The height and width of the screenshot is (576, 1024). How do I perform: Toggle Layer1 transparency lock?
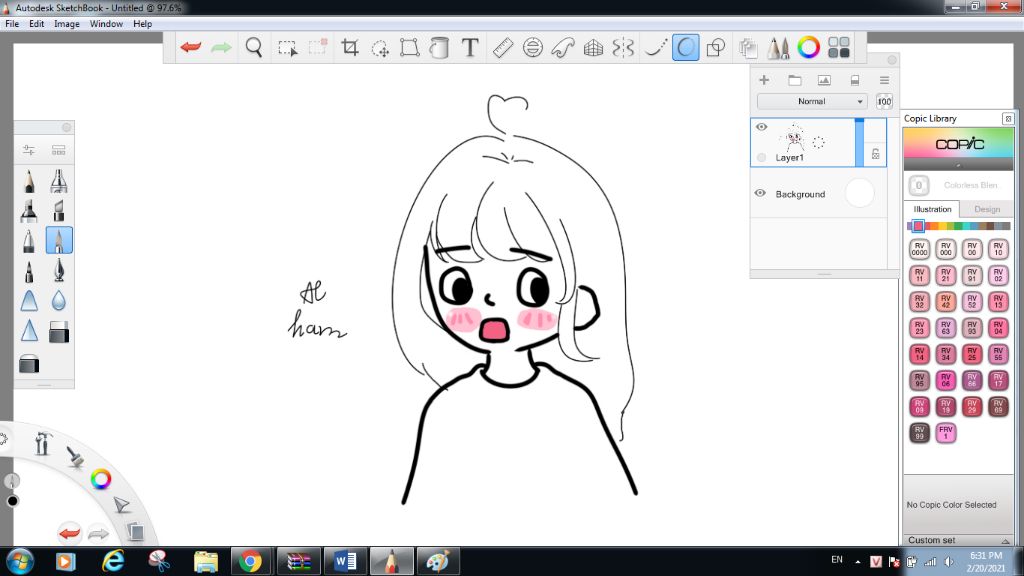[x=875, y=154]
